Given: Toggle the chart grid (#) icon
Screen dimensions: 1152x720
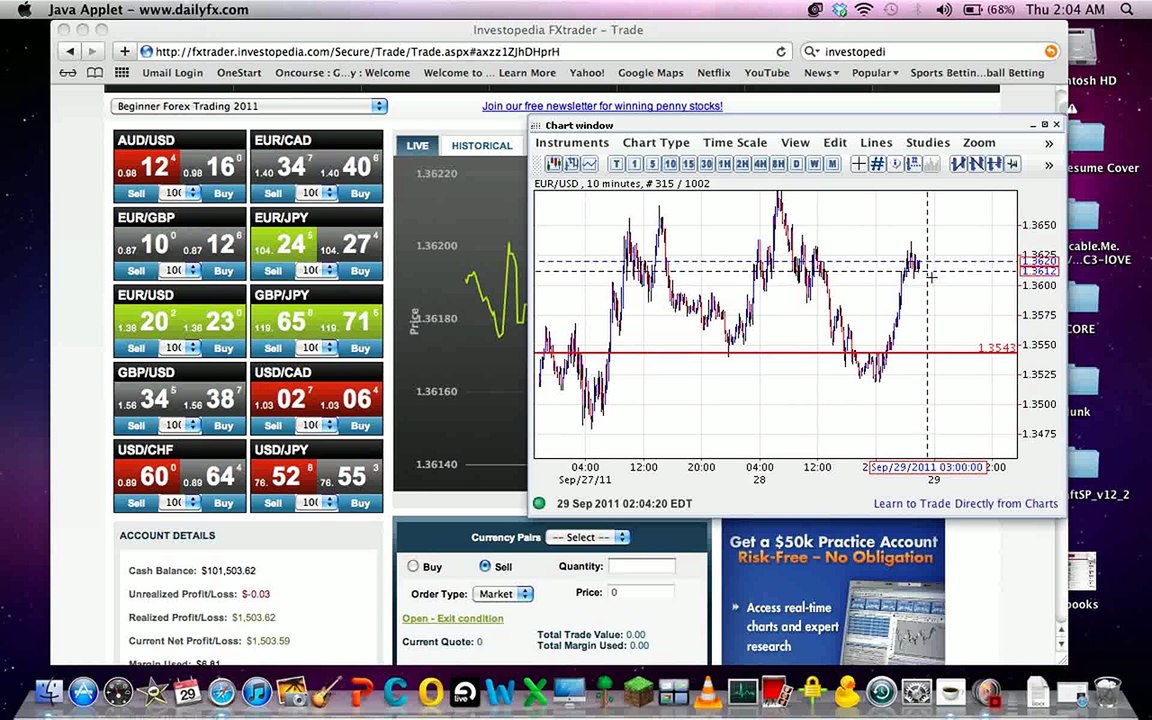Looking at the screenshot, I should pyautogui.click(x=877, y=164).
